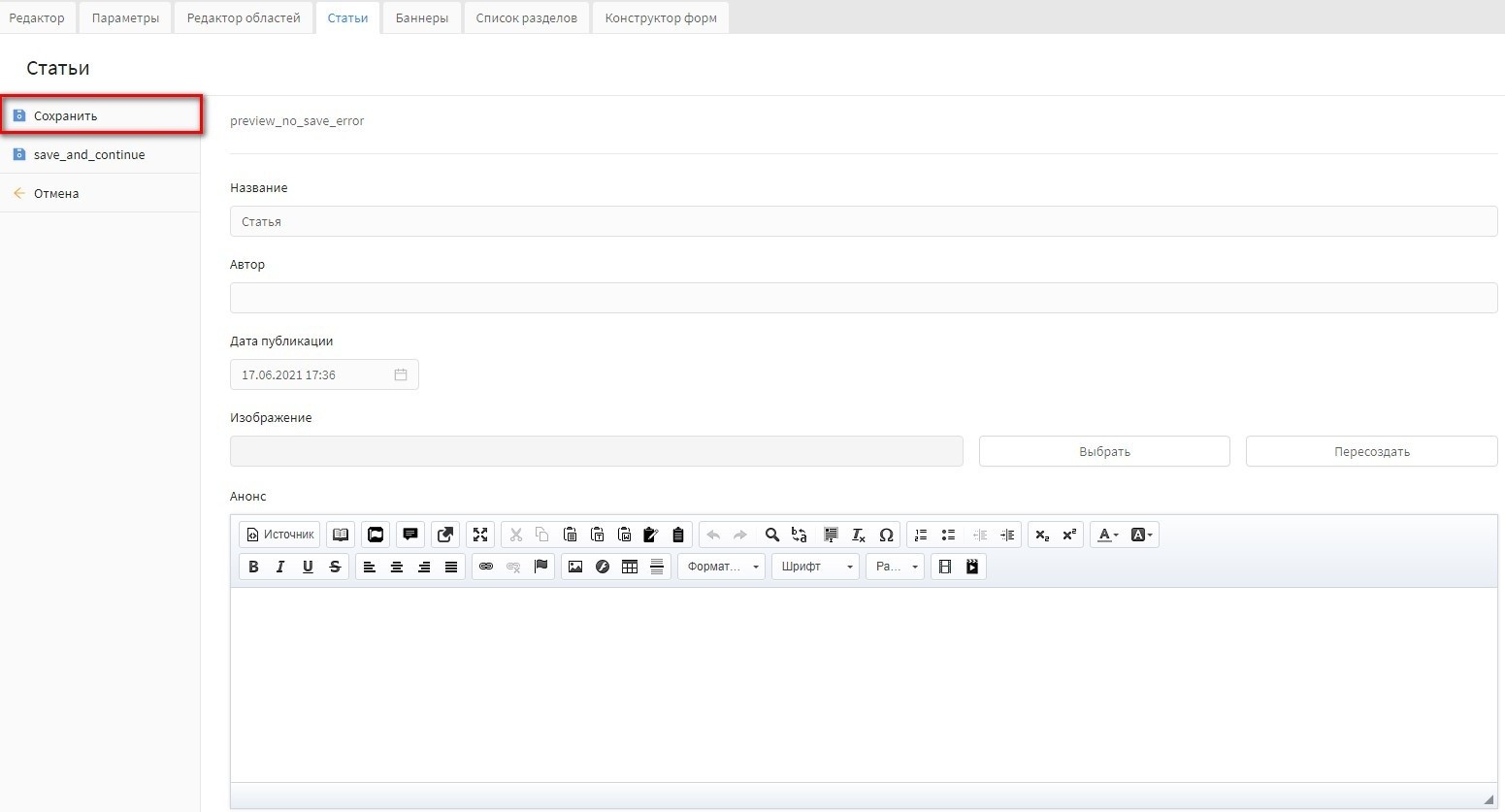Expand the Шрифт font dropdown
1505x812 pixels.
pyautogui.click(x=815, y=567)
